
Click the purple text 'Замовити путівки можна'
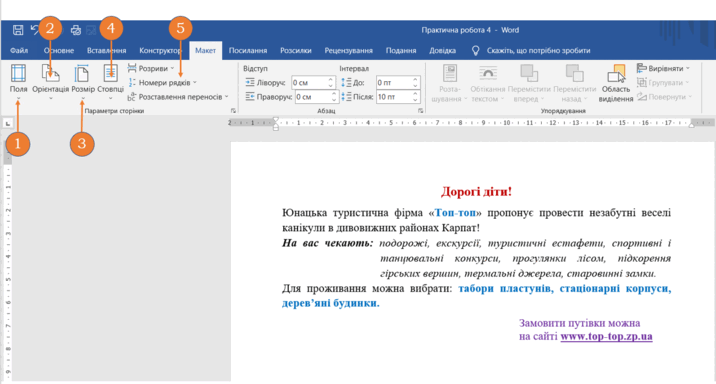pyautogui.click(x=579, y=323)
